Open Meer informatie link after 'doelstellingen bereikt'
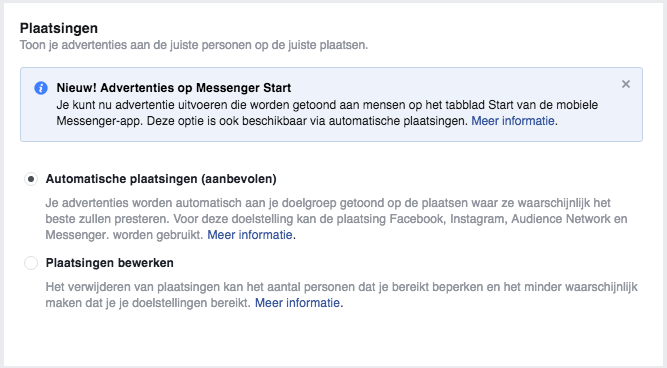The height and width of the screenshot is (368, 667). [297, 303]
